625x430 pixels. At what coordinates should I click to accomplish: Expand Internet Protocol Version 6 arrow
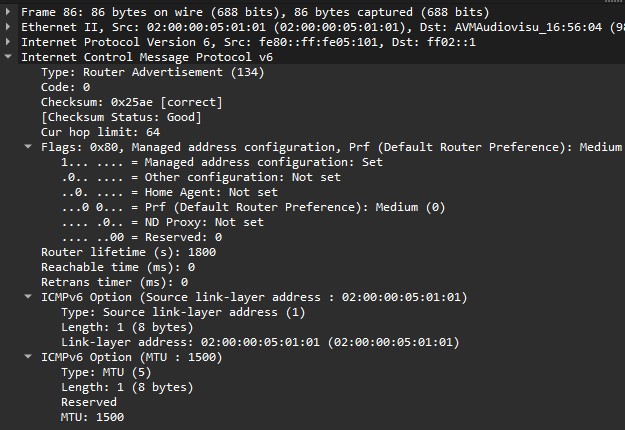(x=8, y=41)
